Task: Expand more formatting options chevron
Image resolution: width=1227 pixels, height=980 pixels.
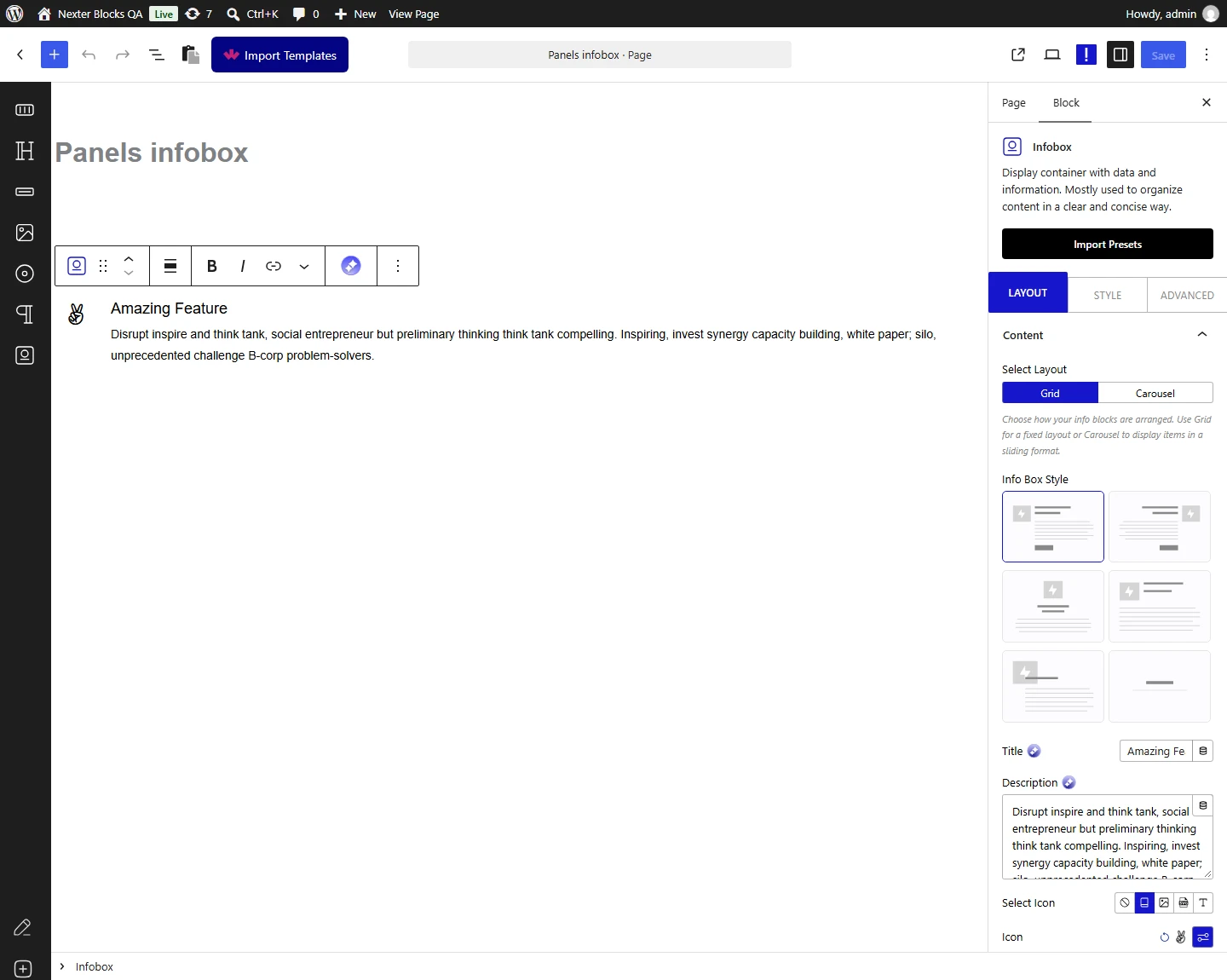Action: [x=304, y=266]
